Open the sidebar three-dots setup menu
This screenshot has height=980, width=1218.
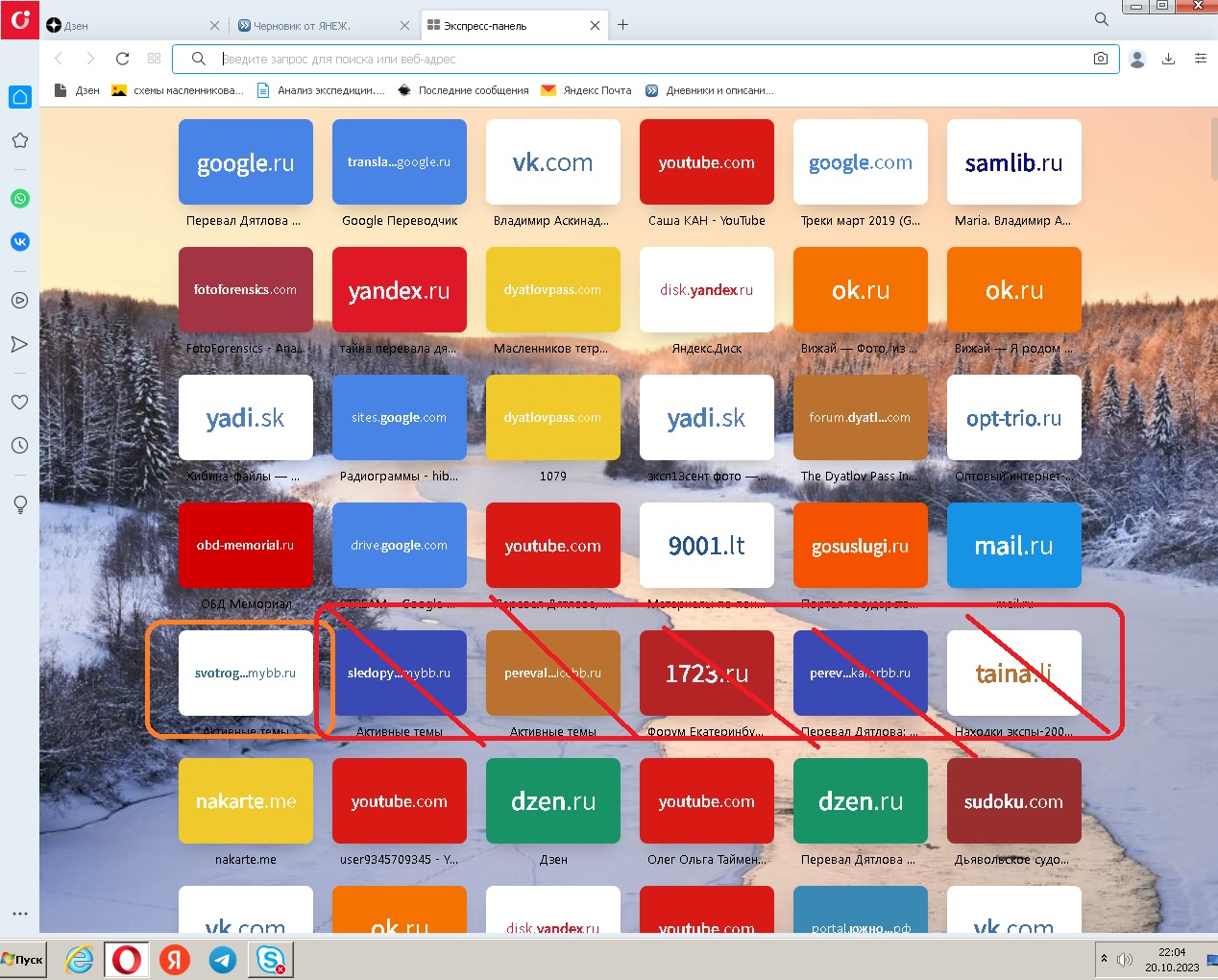19,914
